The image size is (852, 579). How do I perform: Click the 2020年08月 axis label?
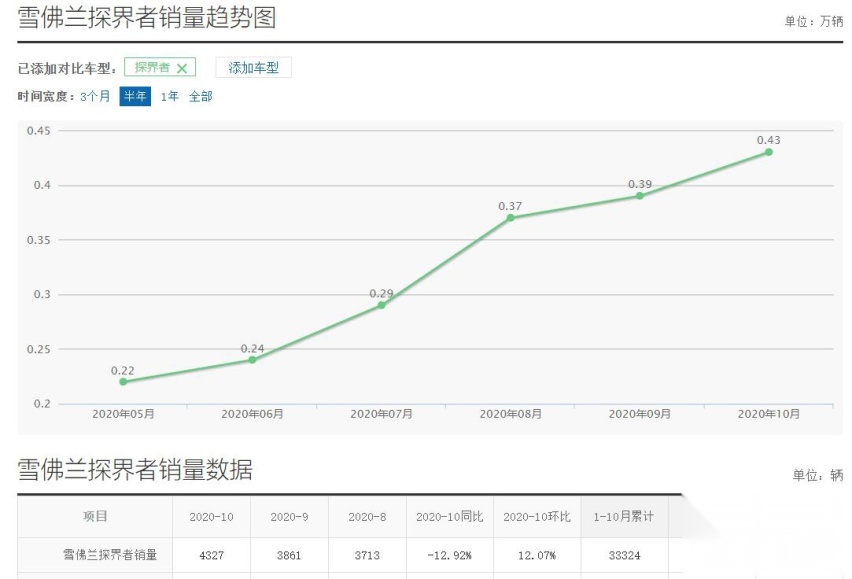pos(510,414)
